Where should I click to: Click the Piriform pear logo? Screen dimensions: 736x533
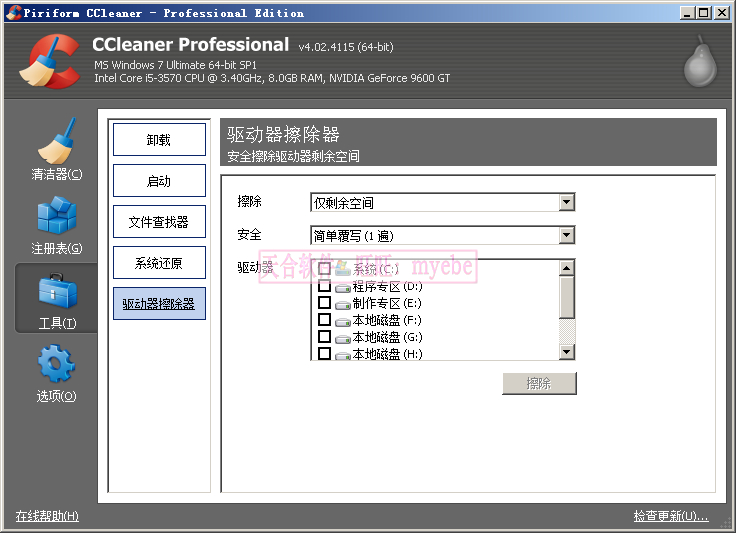click(x=700, y=61)
